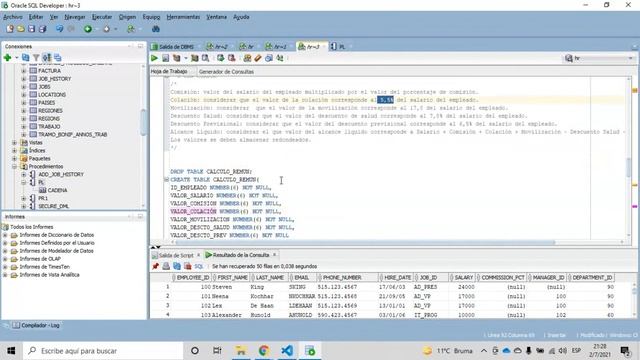Close the Resultado de la Consulta tab
The width and height of the screenshot is (640, 360).
point(275,255)
